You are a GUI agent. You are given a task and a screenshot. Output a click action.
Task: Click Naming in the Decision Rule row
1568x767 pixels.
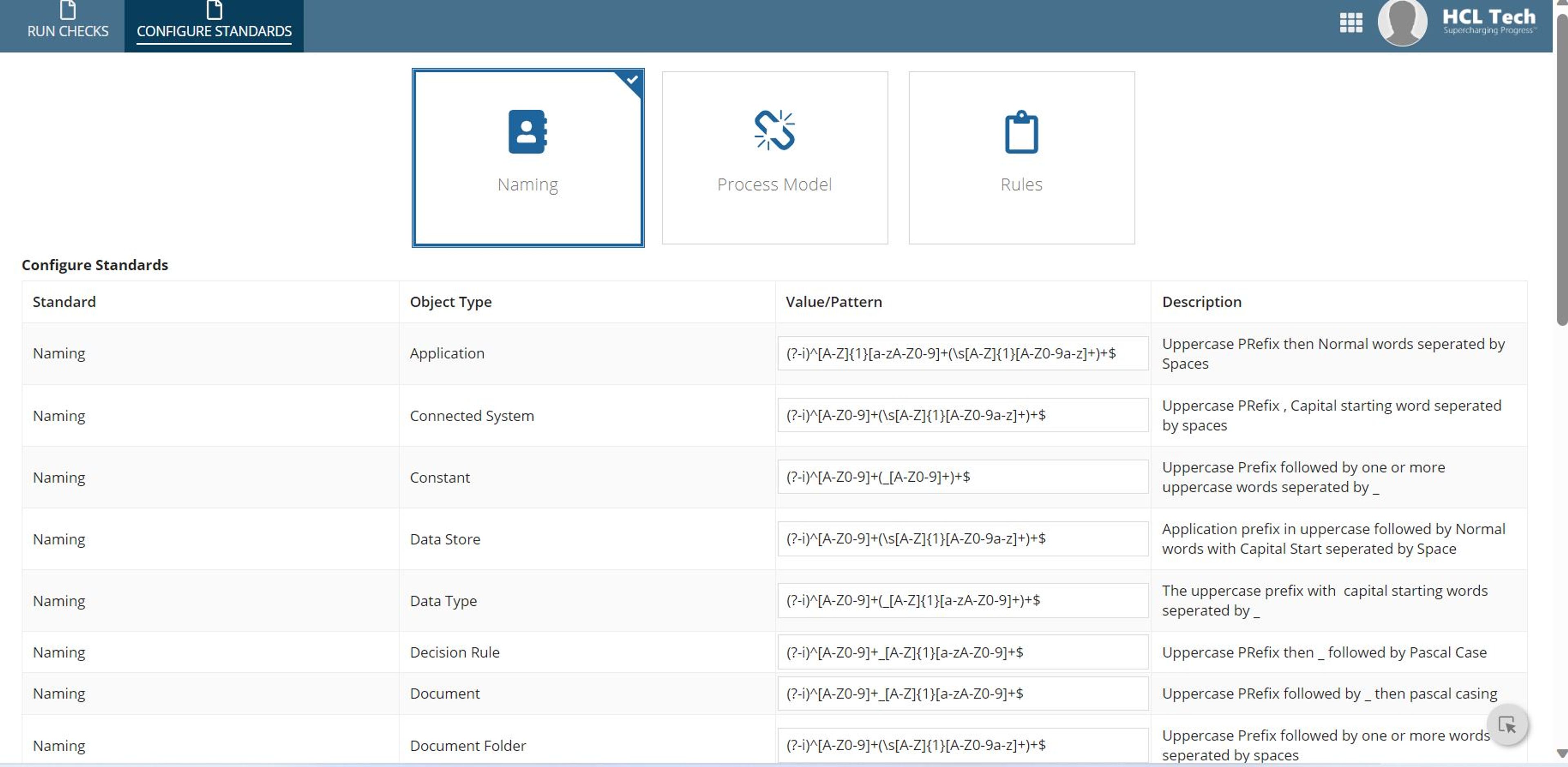tap(59, 653)
